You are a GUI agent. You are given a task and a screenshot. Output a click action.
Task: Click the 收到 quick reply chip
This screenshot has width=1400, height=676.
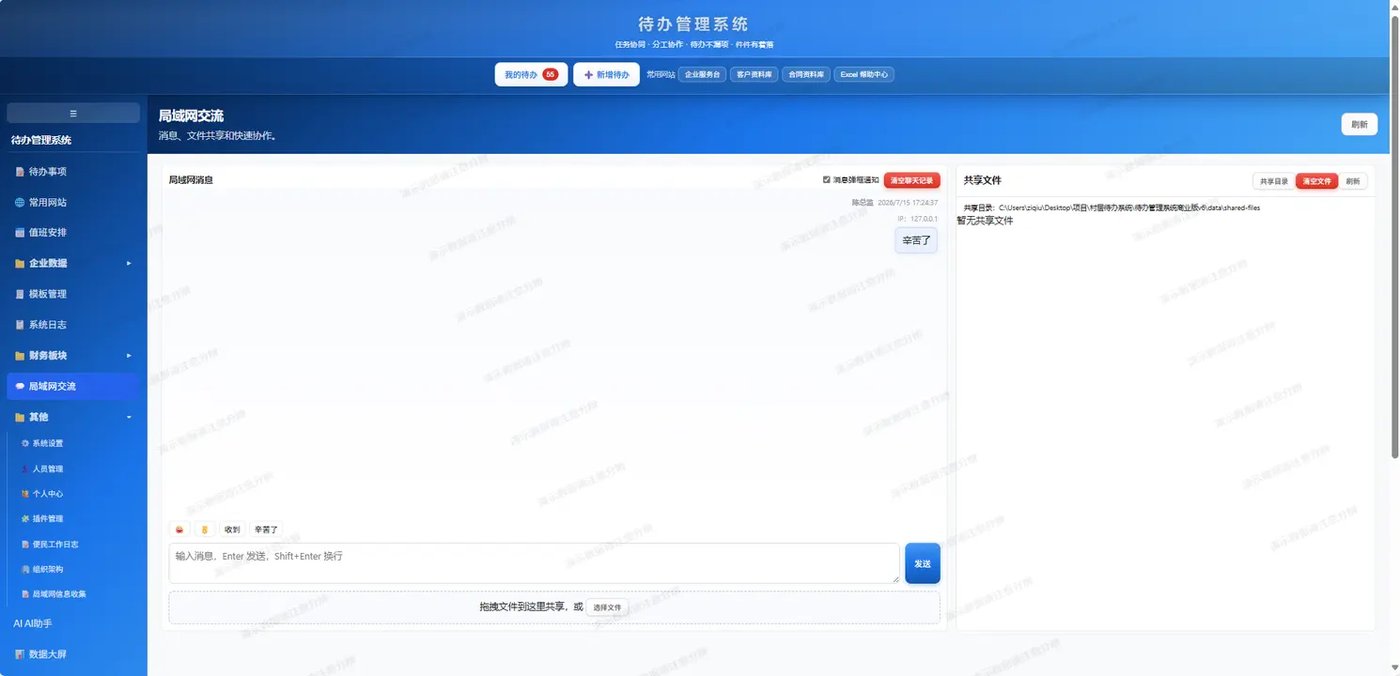[x=232, y=529]
